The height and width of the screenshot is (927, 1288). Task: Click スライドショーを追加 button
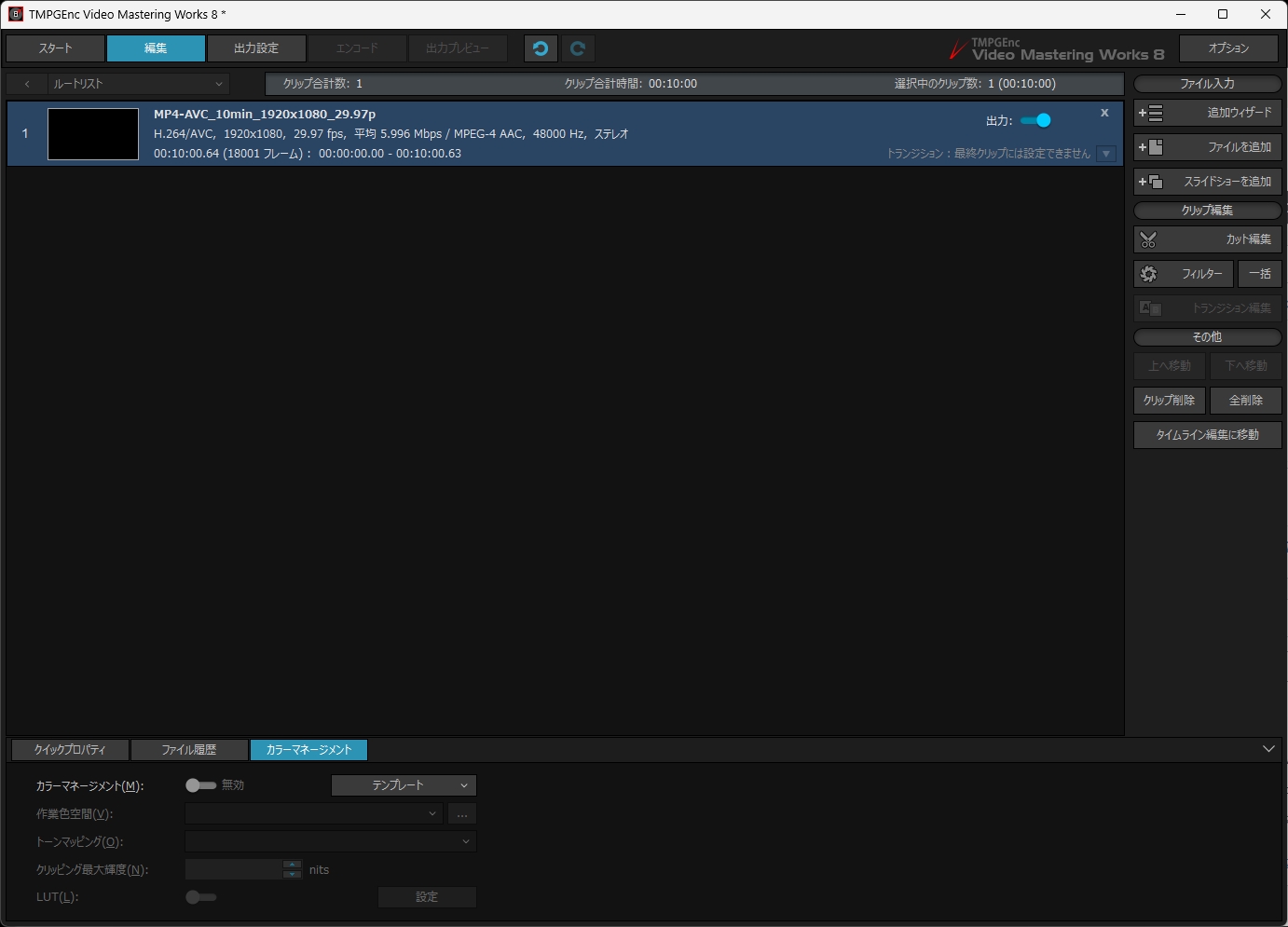[1207, 182]
